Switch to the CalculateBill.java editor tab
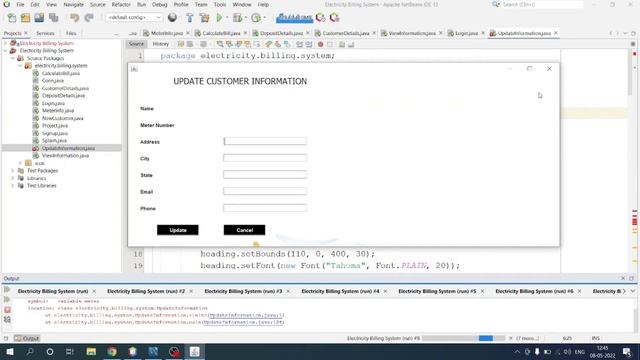Image resolution: width=640 pixels, height=360 pixels. point(221,33)
